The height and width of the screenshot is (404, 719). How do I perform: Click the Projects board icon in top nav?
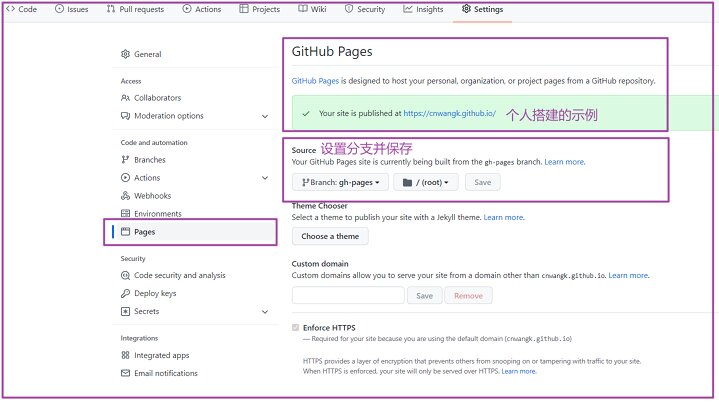244,9
